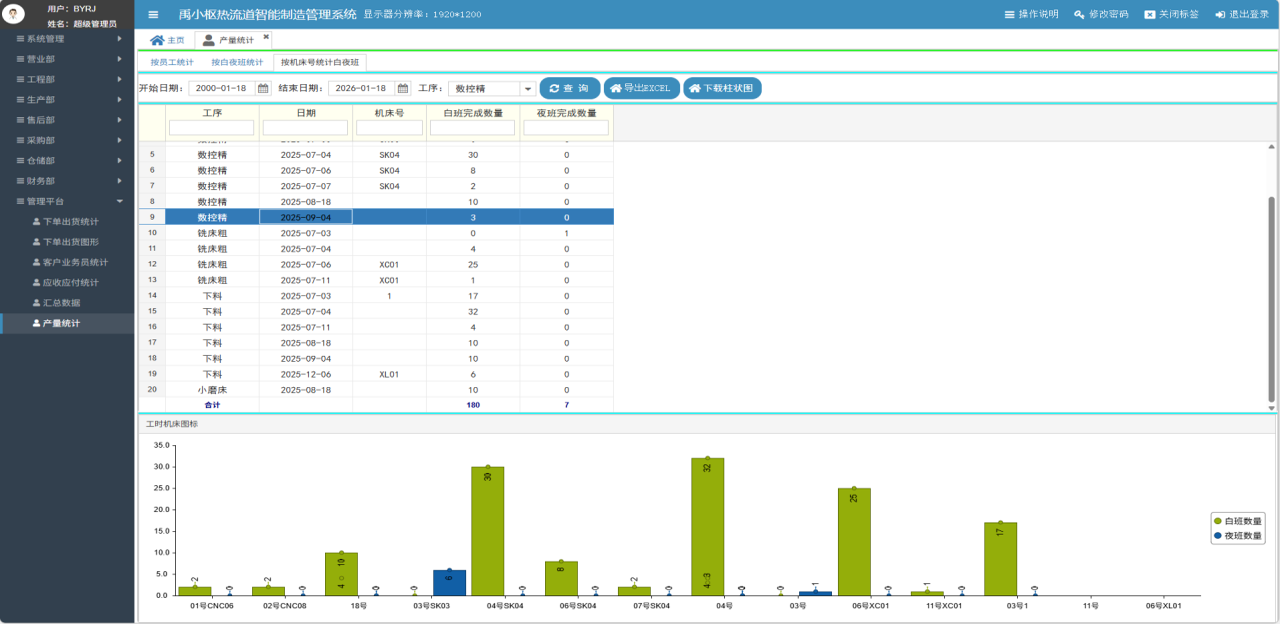The image size is (1280, 625).
Task: Click the user avatar icon
Action: (15, 14)
